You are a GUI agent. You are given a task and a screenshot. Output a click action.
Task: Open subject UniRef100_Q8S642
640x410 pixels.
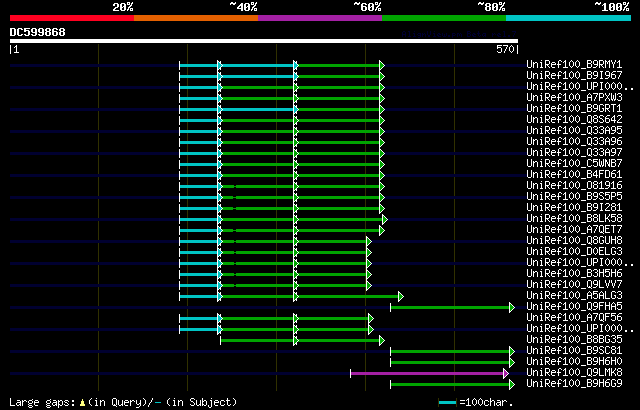pyautogui.click(x=574, y=120)
